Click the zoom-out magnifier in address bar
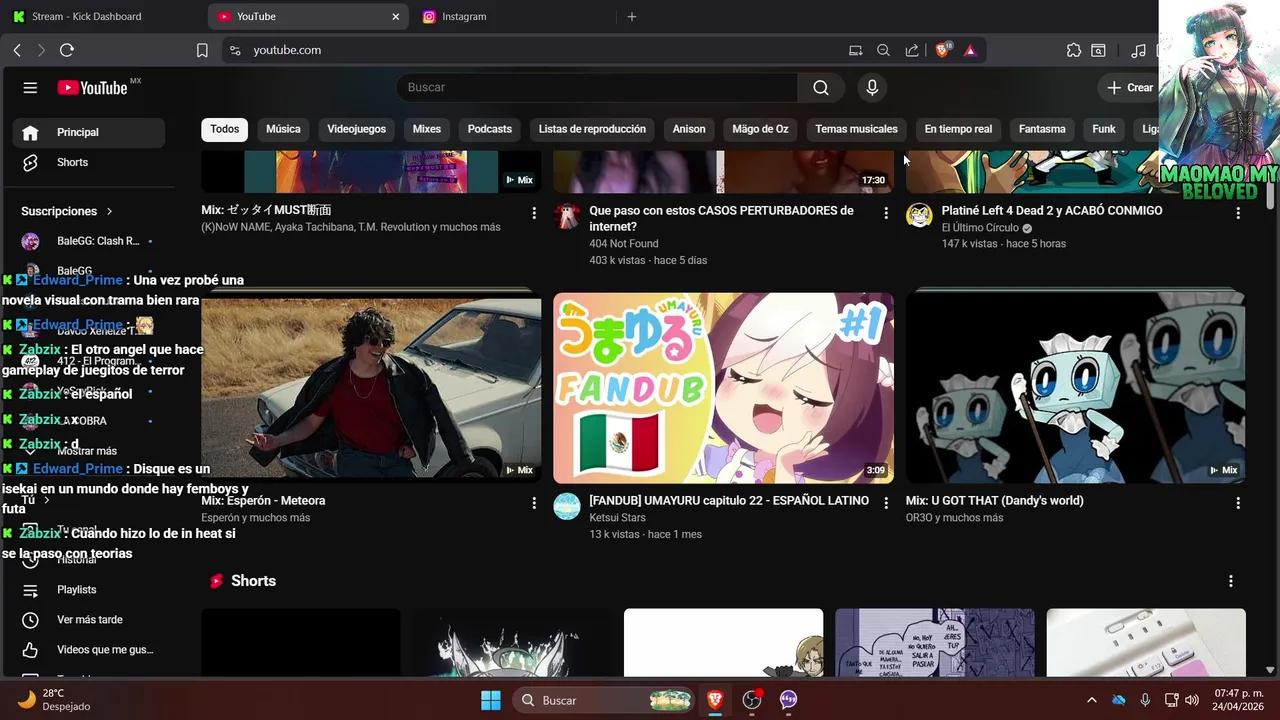 (883, 50)
